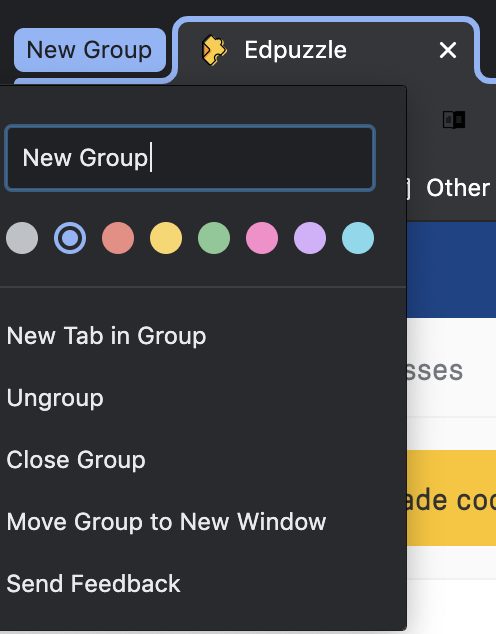Choose Send Feedback from the menu

tap(203, 583)
